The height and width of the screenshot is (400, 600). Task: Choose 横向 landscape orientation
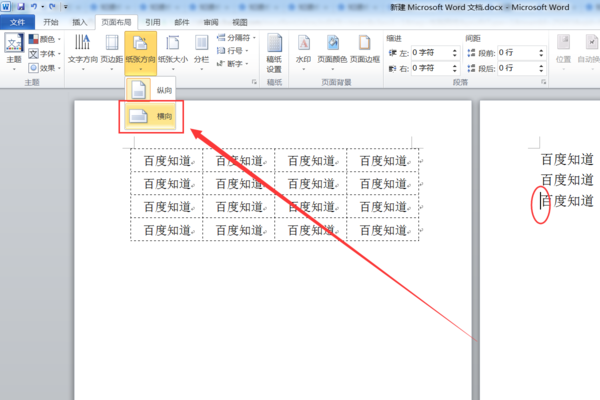pyautogui.click(x=150, y=116)
